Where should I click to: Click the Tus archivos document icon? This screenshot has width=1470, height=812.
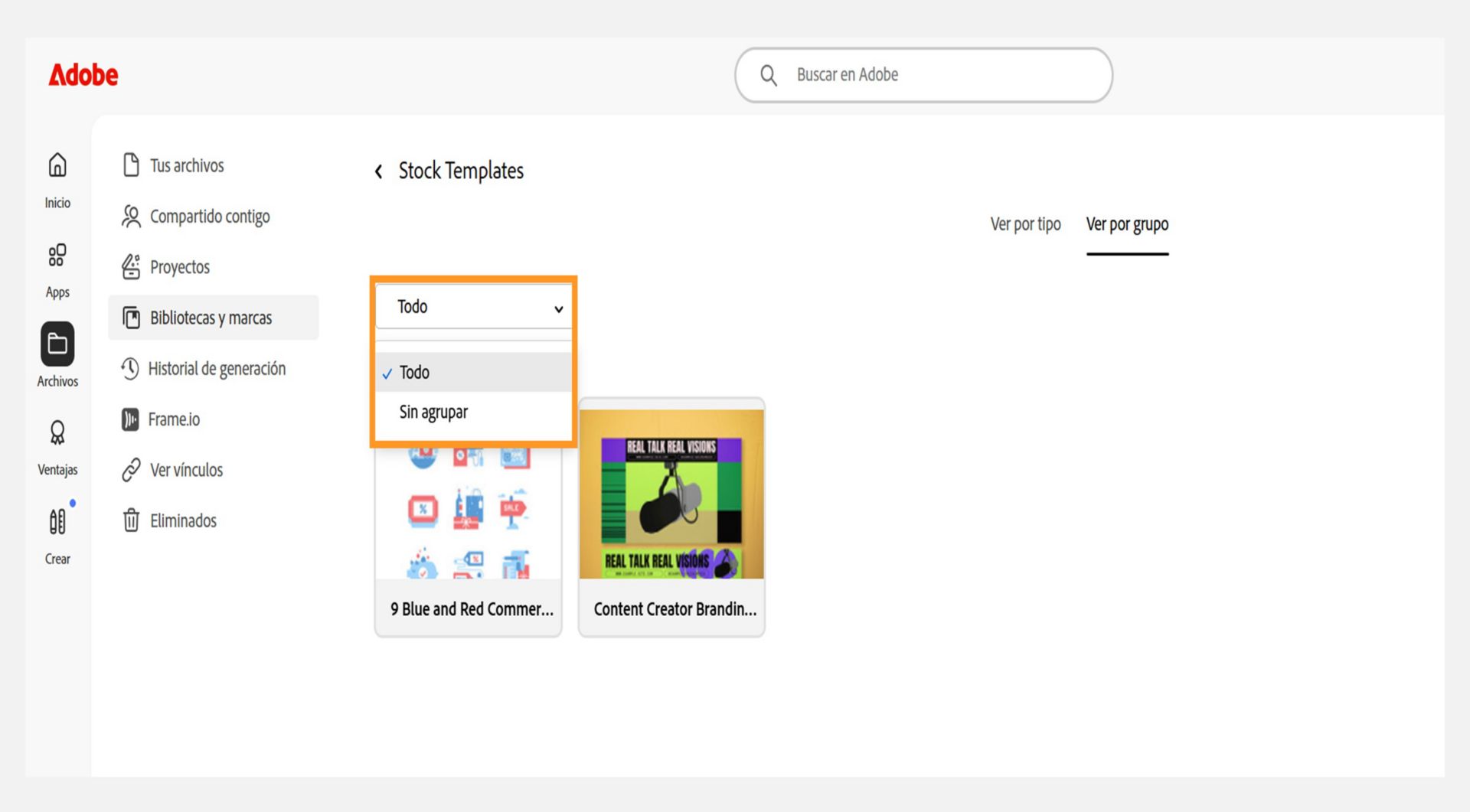tap(131, 165)
